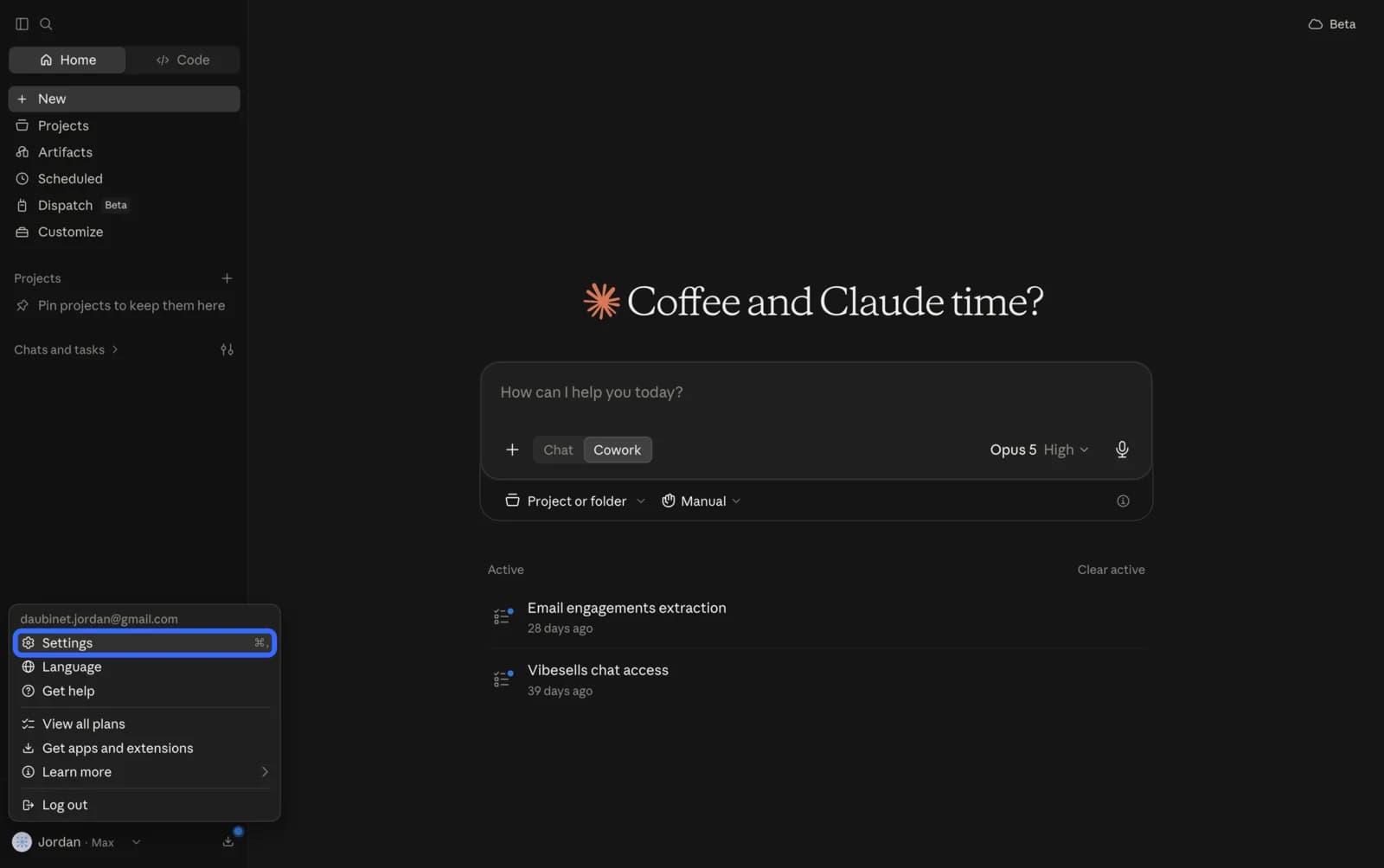
Task: Toggle the sidebar panel icon
Action: pos(22,24)
